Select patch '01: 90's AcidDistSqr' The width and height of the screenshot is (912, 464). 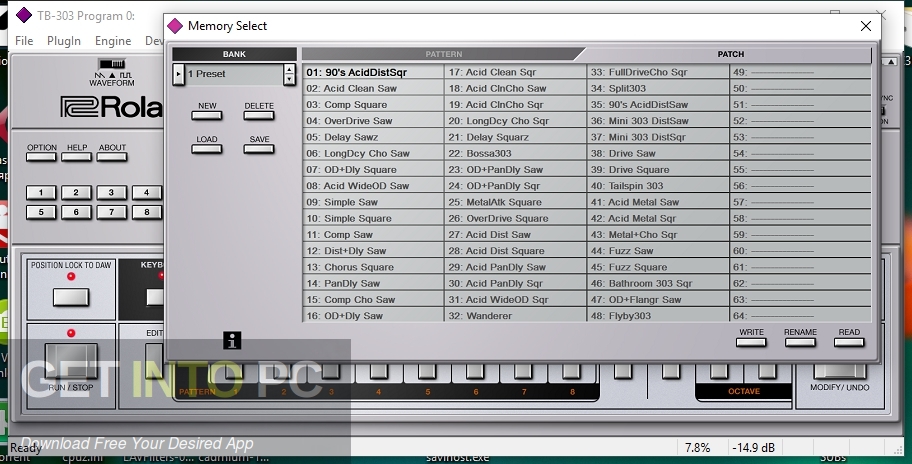tap(373, 72)
